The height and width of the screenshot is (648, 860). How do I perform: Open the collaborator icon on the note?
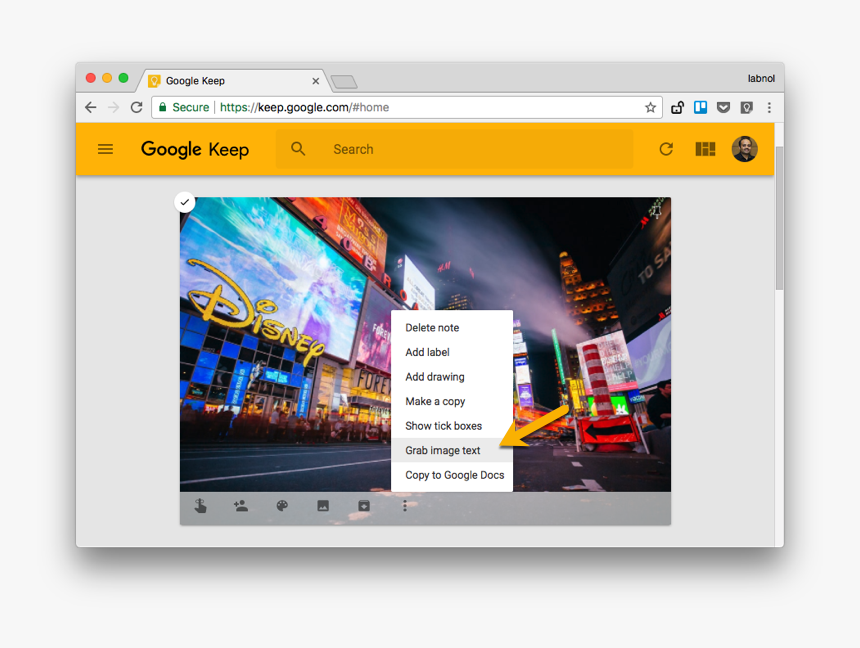[240, 506]
